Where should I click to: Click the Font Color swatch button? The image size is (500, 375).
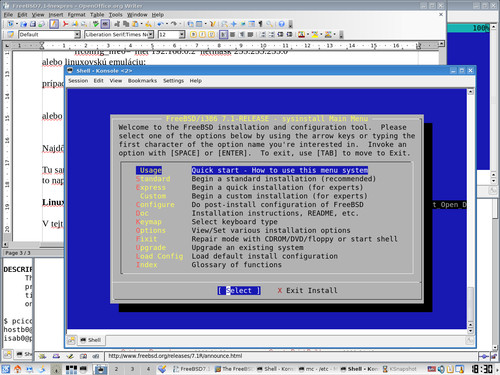click(301, 34)
